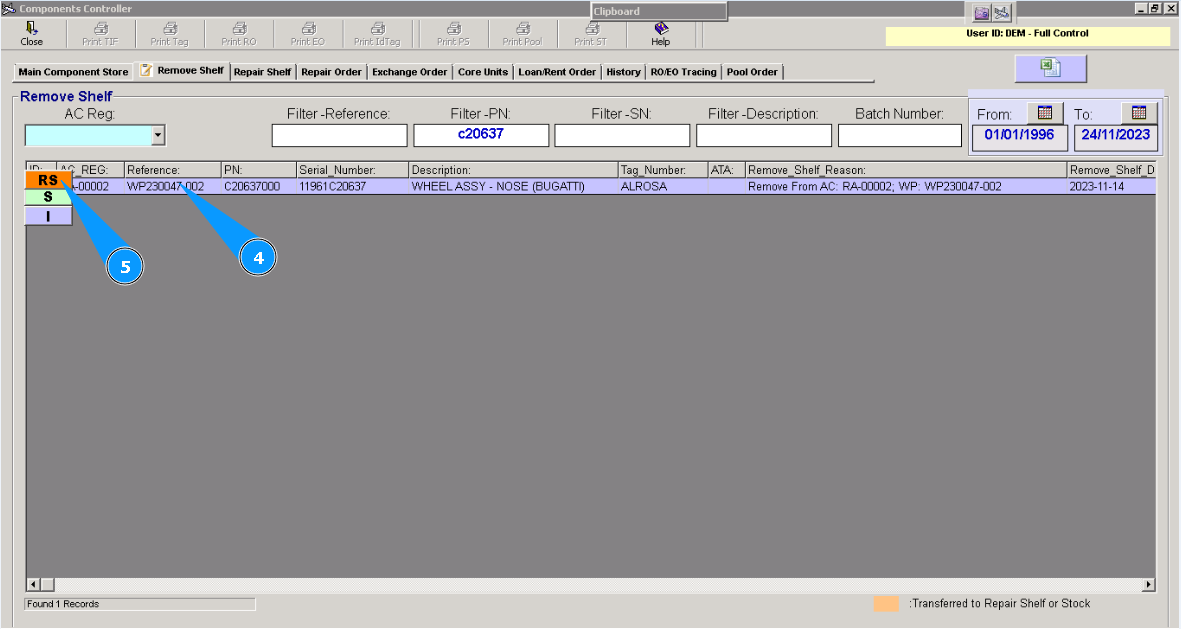Click the Close toolbar icon
This screenshot has width=1181, height=630.
click(32, 34)
